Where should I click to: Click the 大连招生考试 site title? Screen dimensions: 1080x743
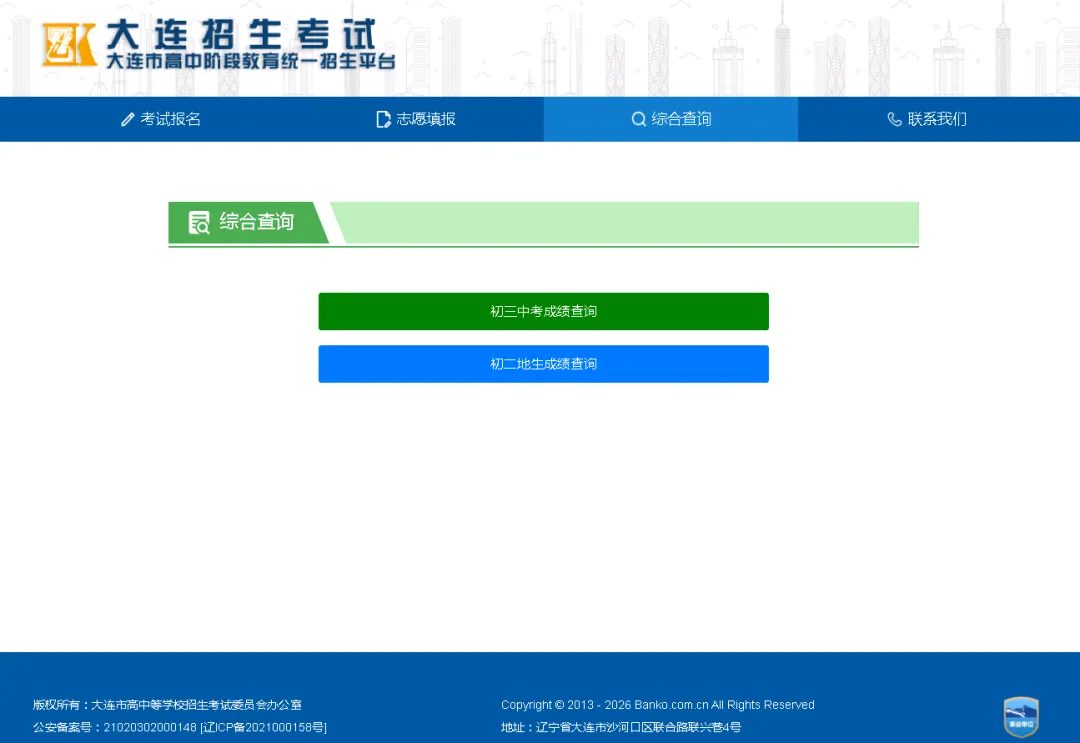(242, 34)
